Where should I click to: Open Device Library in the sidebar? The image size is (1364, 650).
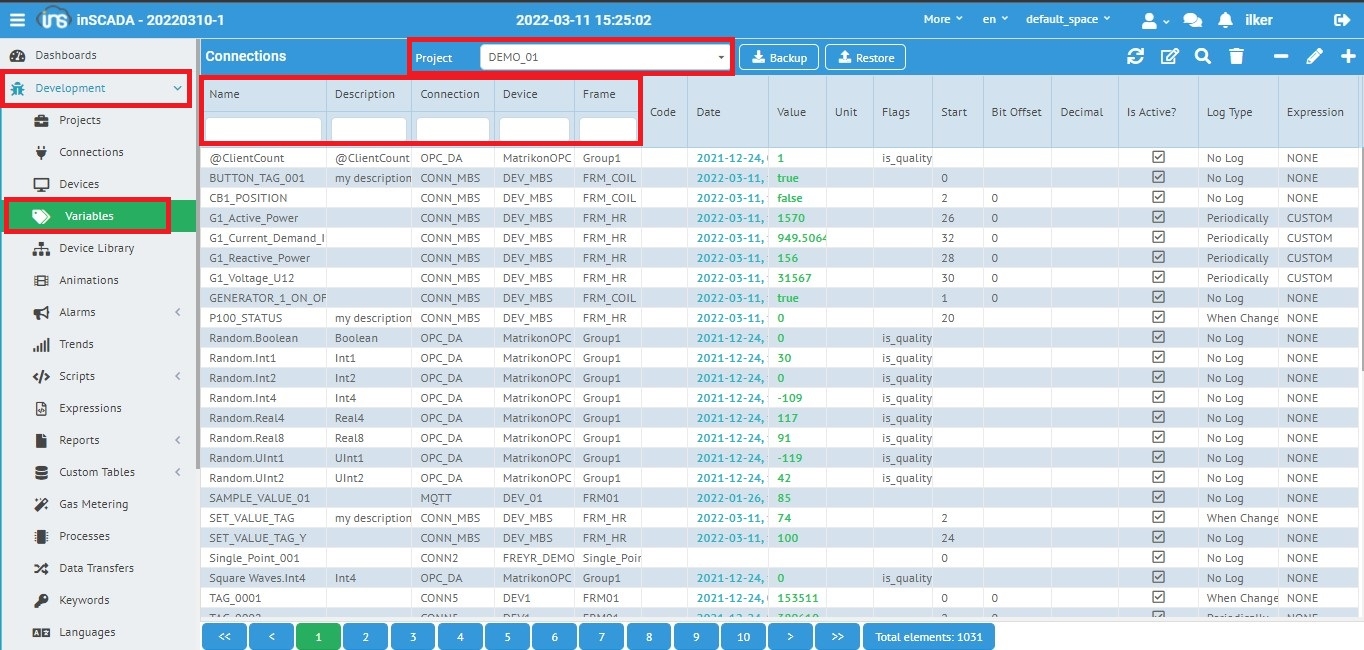coord(96,248)
